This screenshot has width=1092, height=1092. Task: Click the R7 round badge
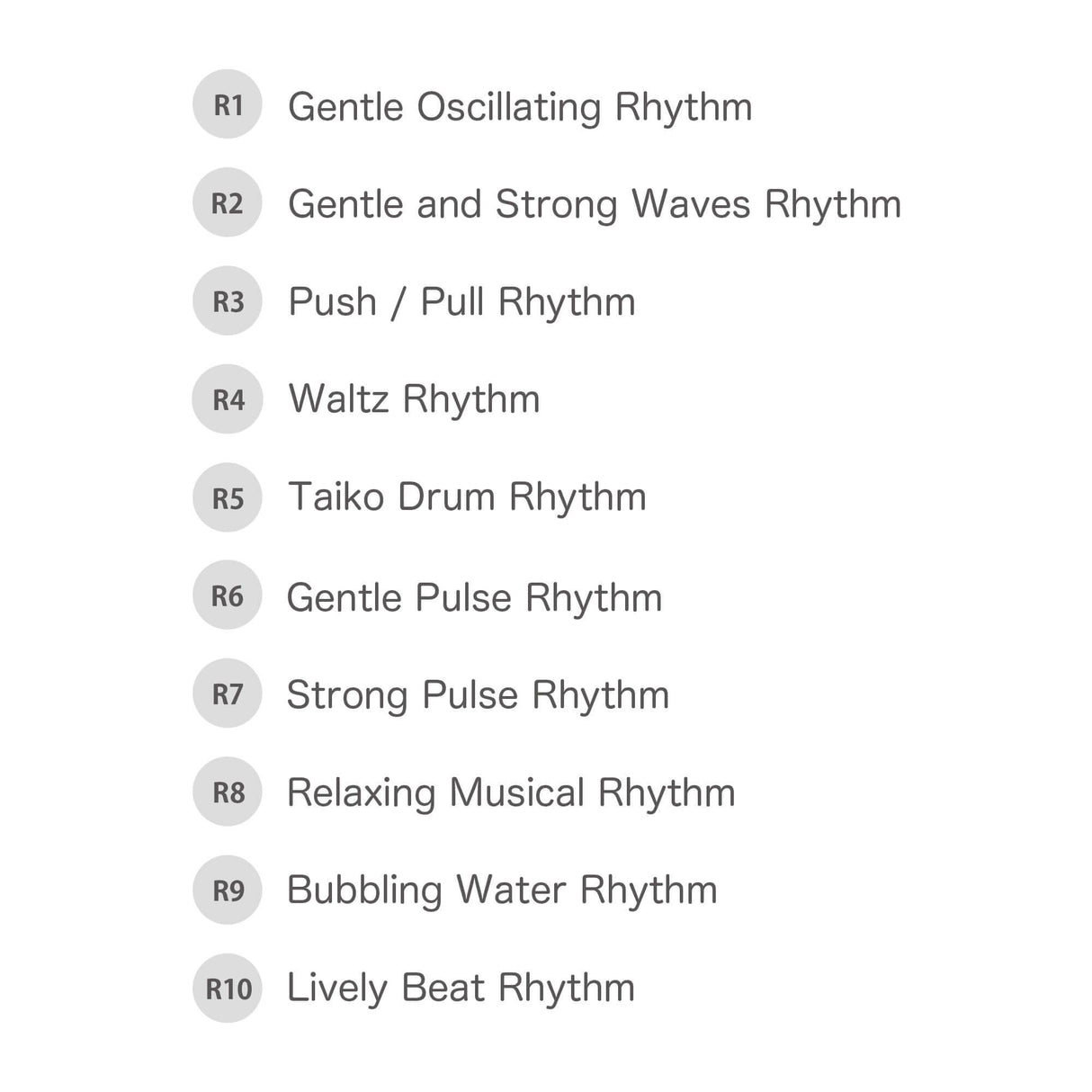(x=227, y=694)
